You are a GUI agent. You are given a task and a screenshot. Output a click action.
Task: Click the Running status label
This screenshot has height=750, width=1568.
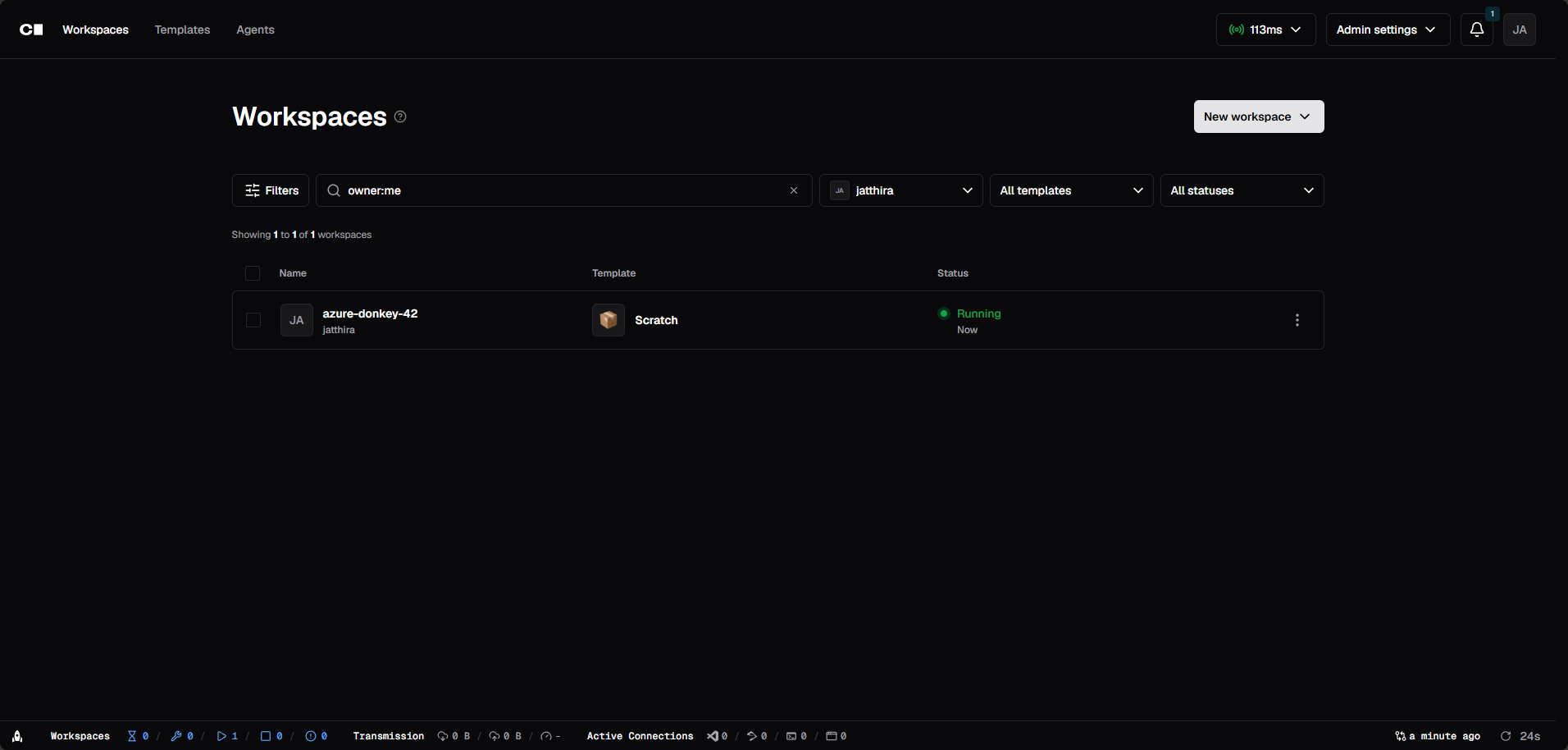pos(978,313)
